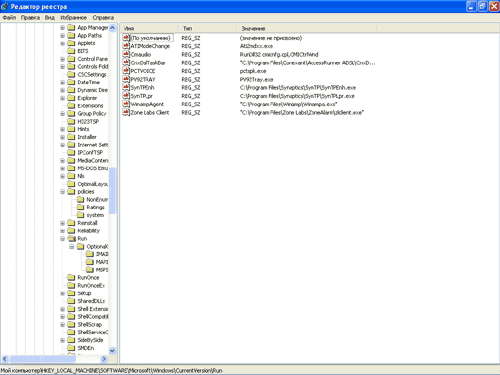Screen dimensions: 500x375
Task: Select the Ati2mdxx.exe value data
Action: point(256,46)
